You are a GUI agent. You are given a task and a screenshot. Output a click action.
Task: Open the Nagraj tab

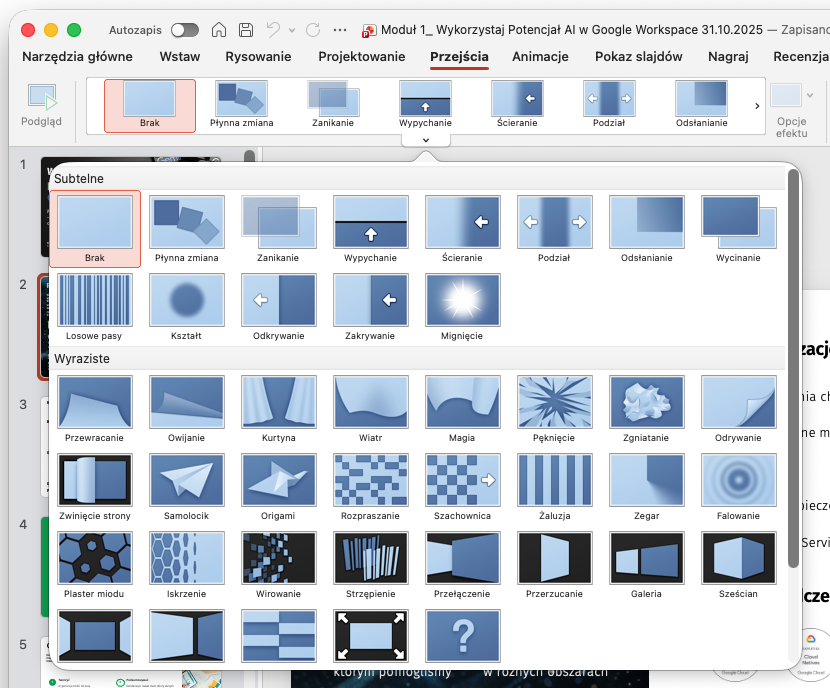tap(728, 57)
